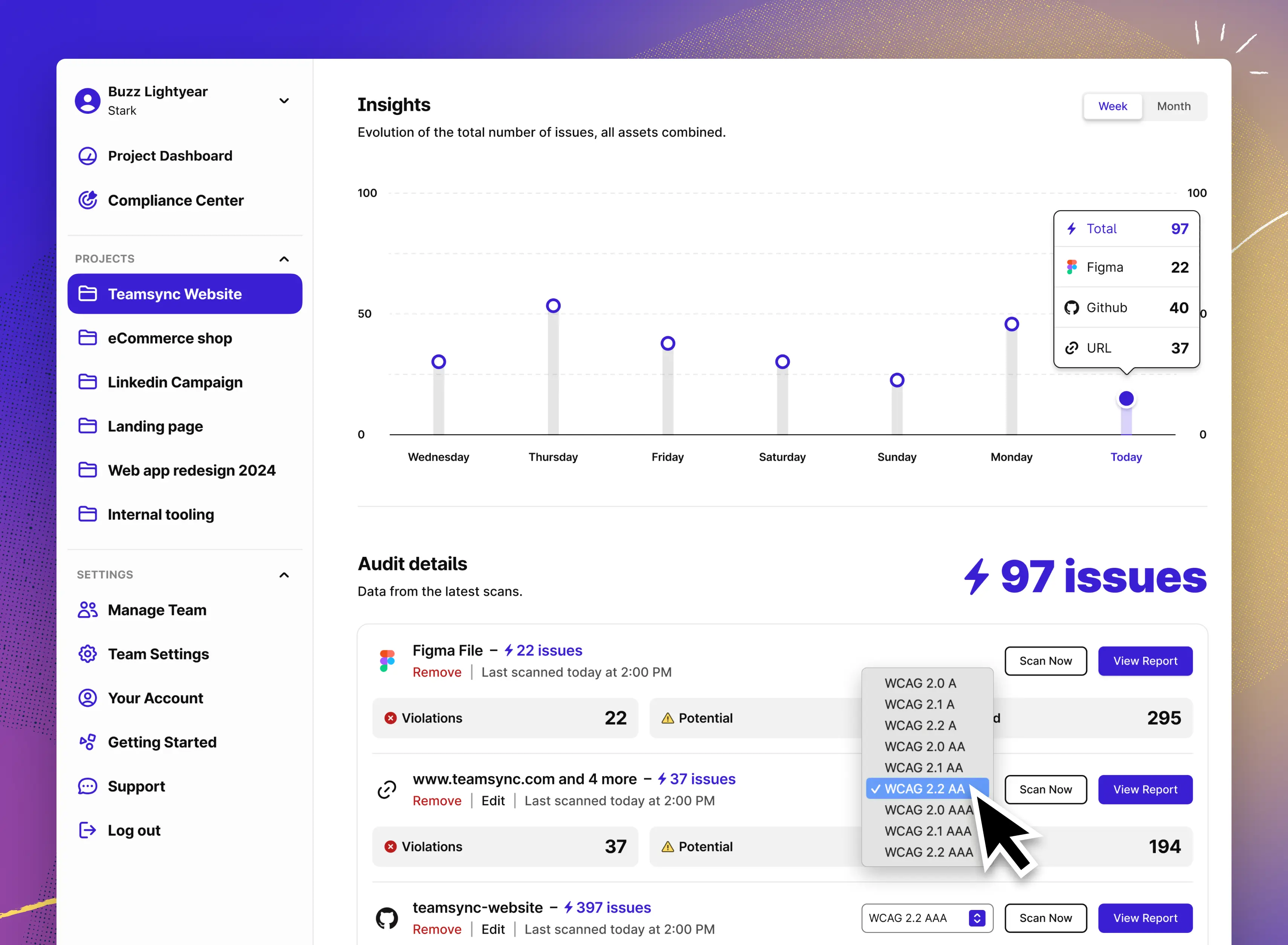Click the Compliance Center icon
Image resolution: width=1288 pixels, height=945 pixels.
pyautogui.click(x=88, y=199)
